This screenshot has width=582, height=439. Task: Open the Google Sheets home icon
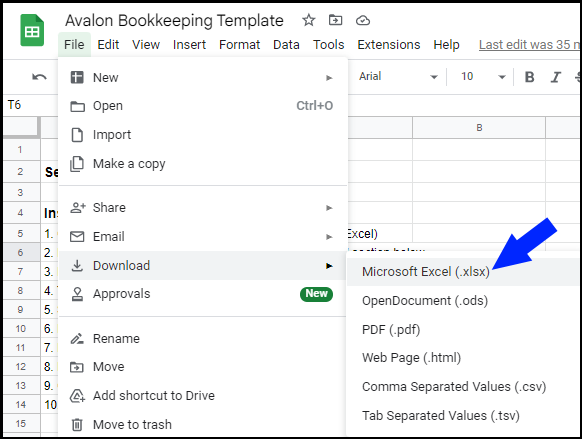coord(32,30)
